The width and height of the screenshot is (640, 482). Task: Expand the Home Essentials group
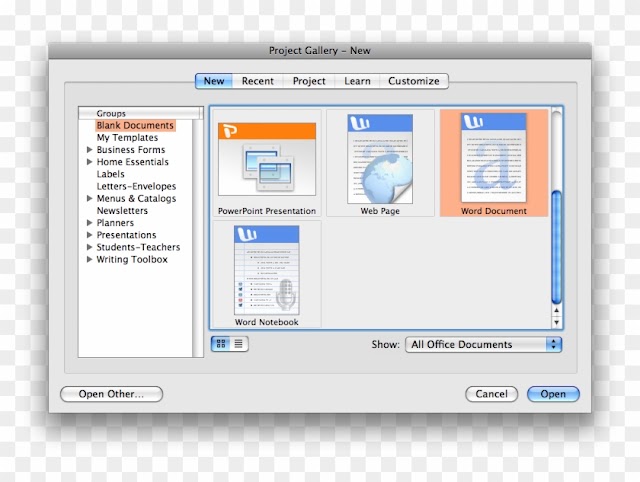click(x=89, y=162)
